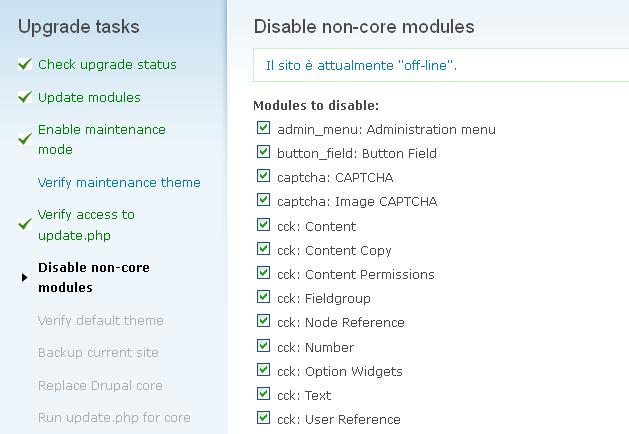This screenshot has width=629, height=434.
Task: Uncheck admin_menu: Administration menu checkbox
Action: [263, 128]
